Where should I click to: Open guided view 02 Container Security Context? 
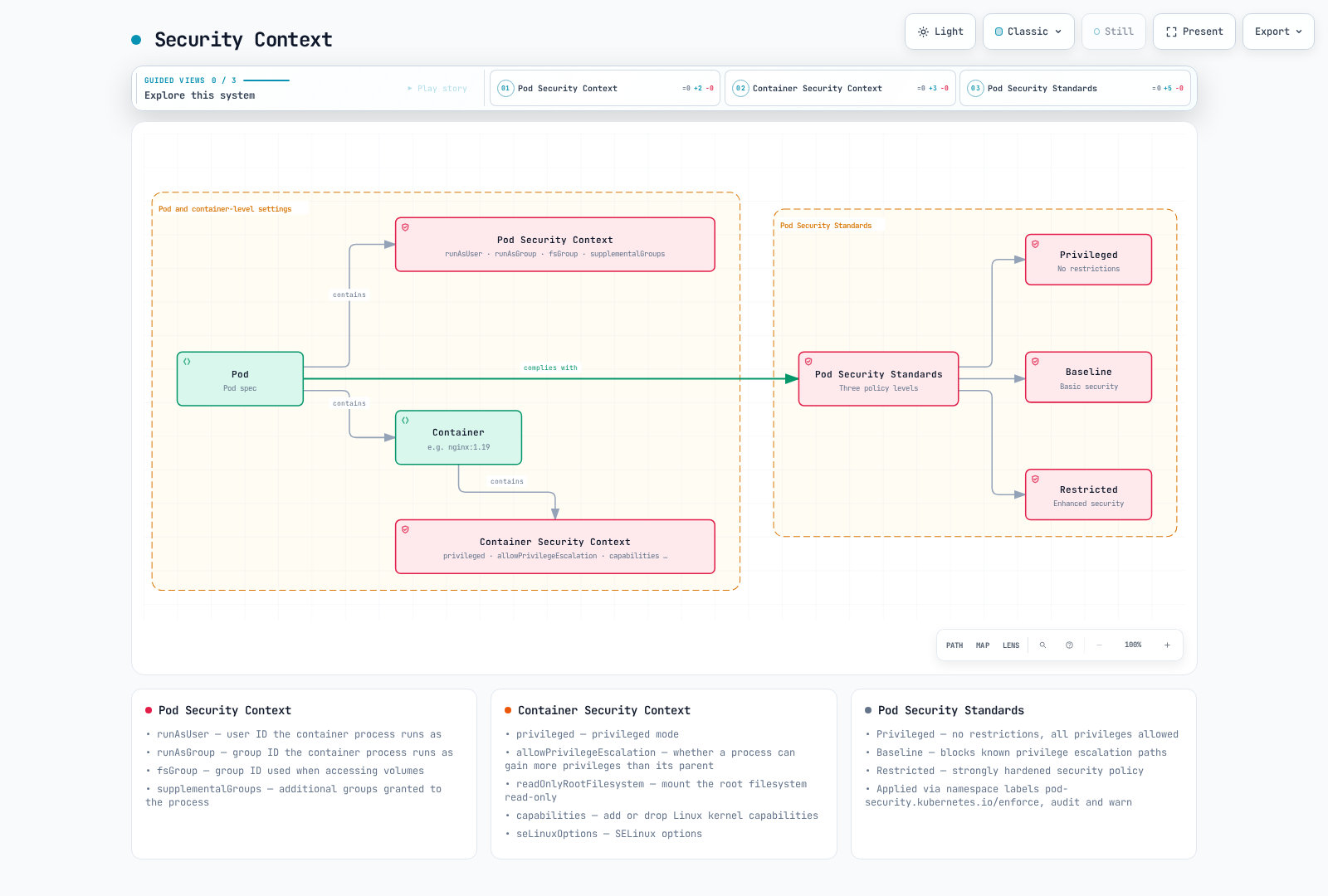pos(840,88)
